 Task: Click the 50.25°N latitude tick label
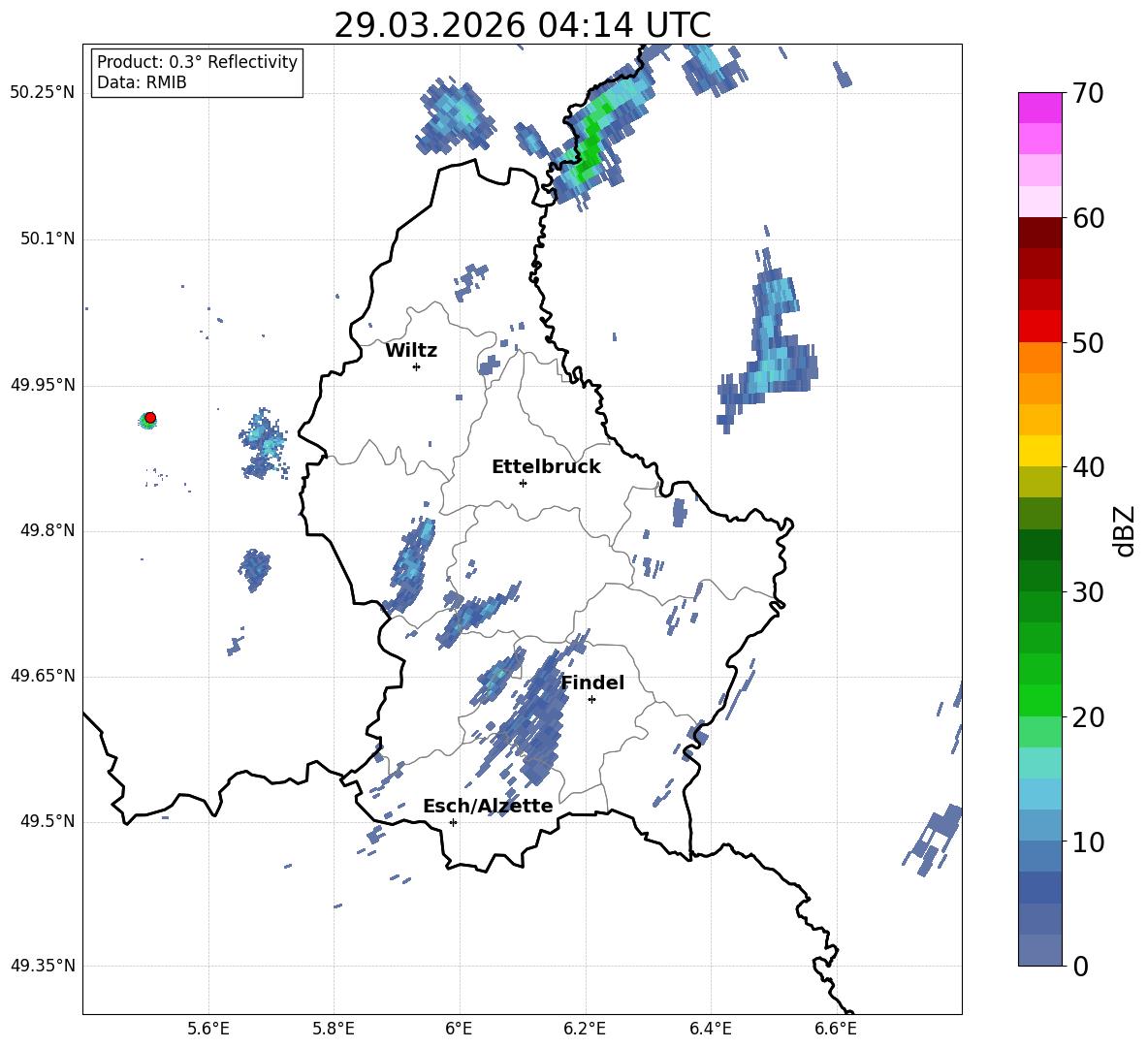43,93
